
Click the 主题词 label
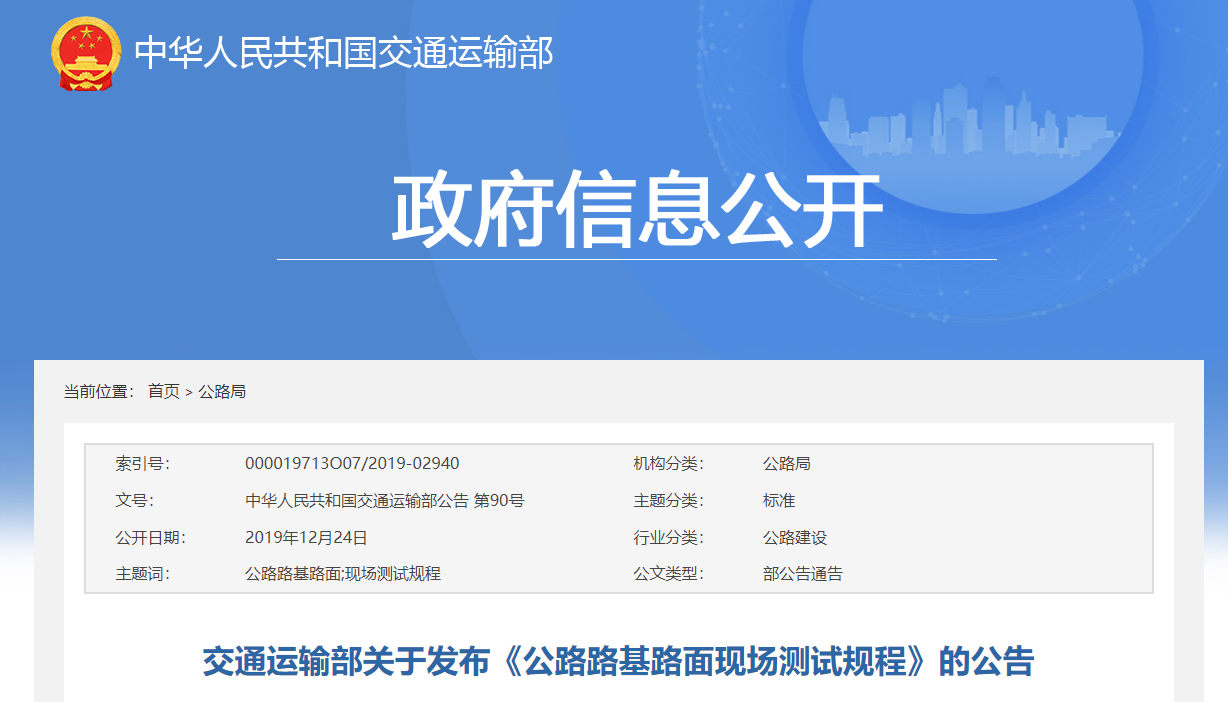point(142,574)
